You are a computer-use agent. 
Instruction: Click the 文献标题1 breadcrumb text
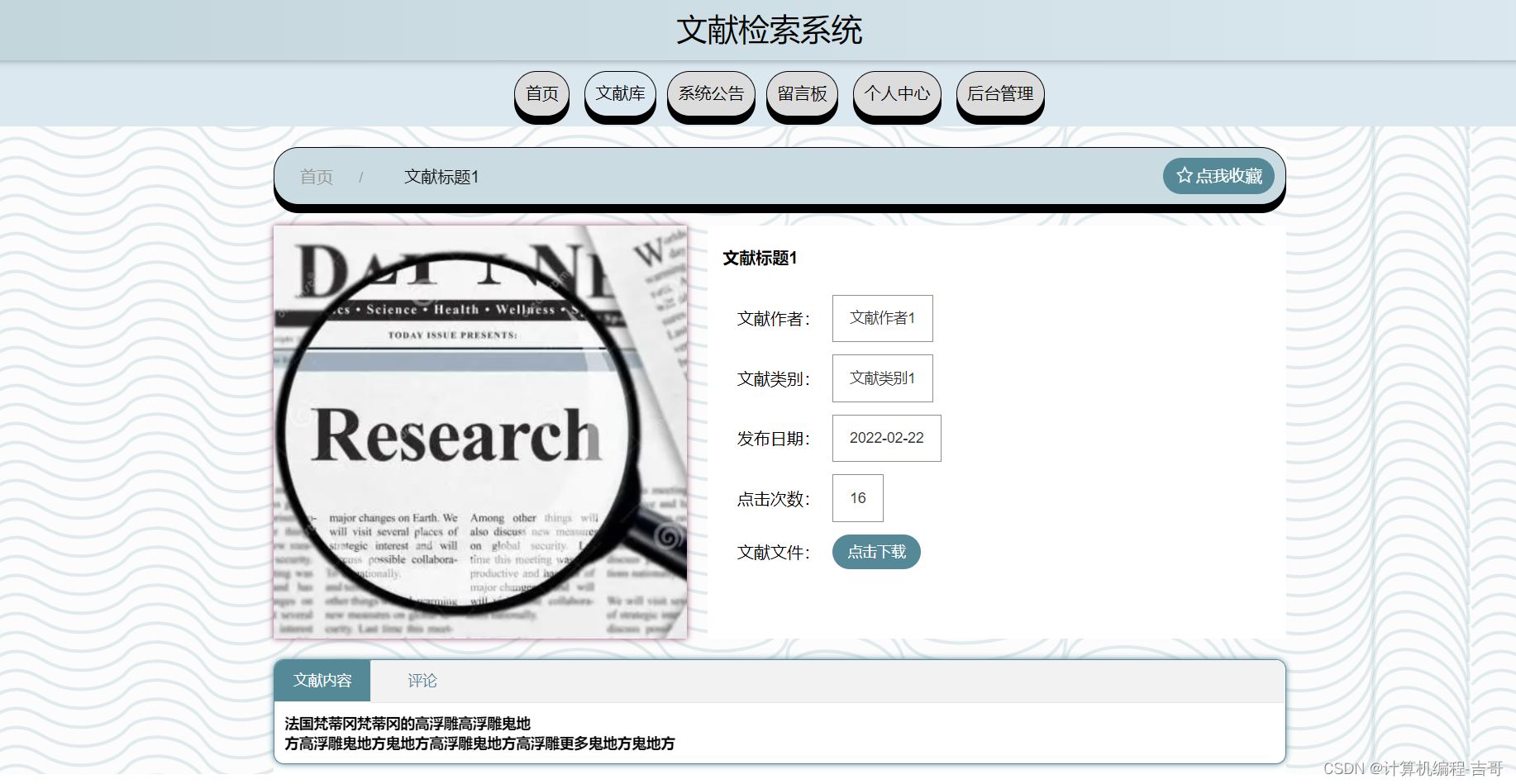pyautogui.click(x=441, y=177)
